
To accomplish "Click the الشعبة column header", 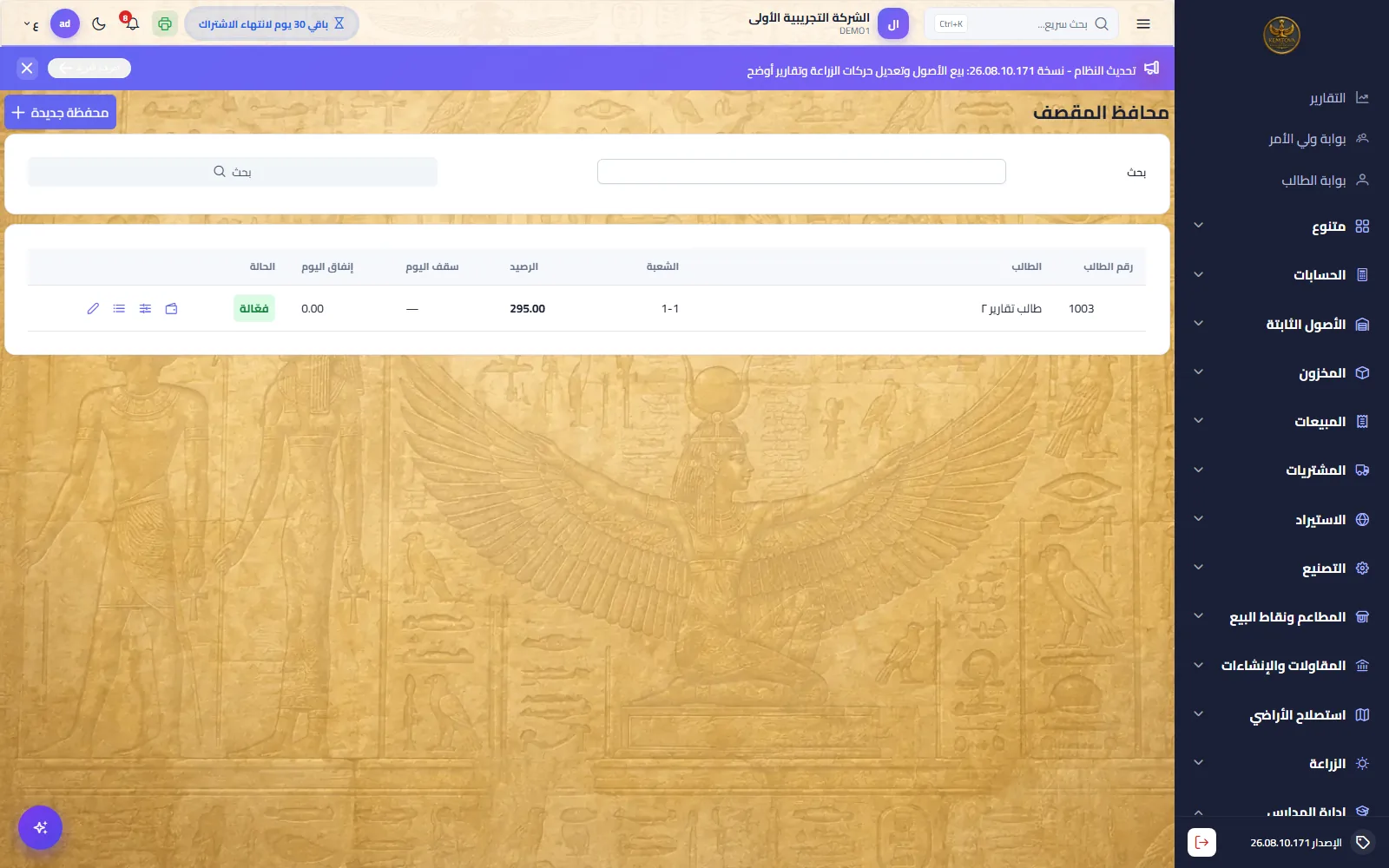I will [662, 266].
